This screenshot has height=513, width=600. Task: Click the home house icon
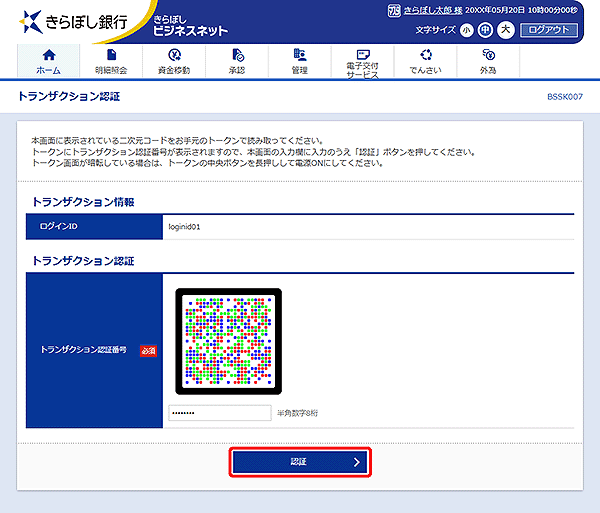pyautogui.click(x=49, y=55)
